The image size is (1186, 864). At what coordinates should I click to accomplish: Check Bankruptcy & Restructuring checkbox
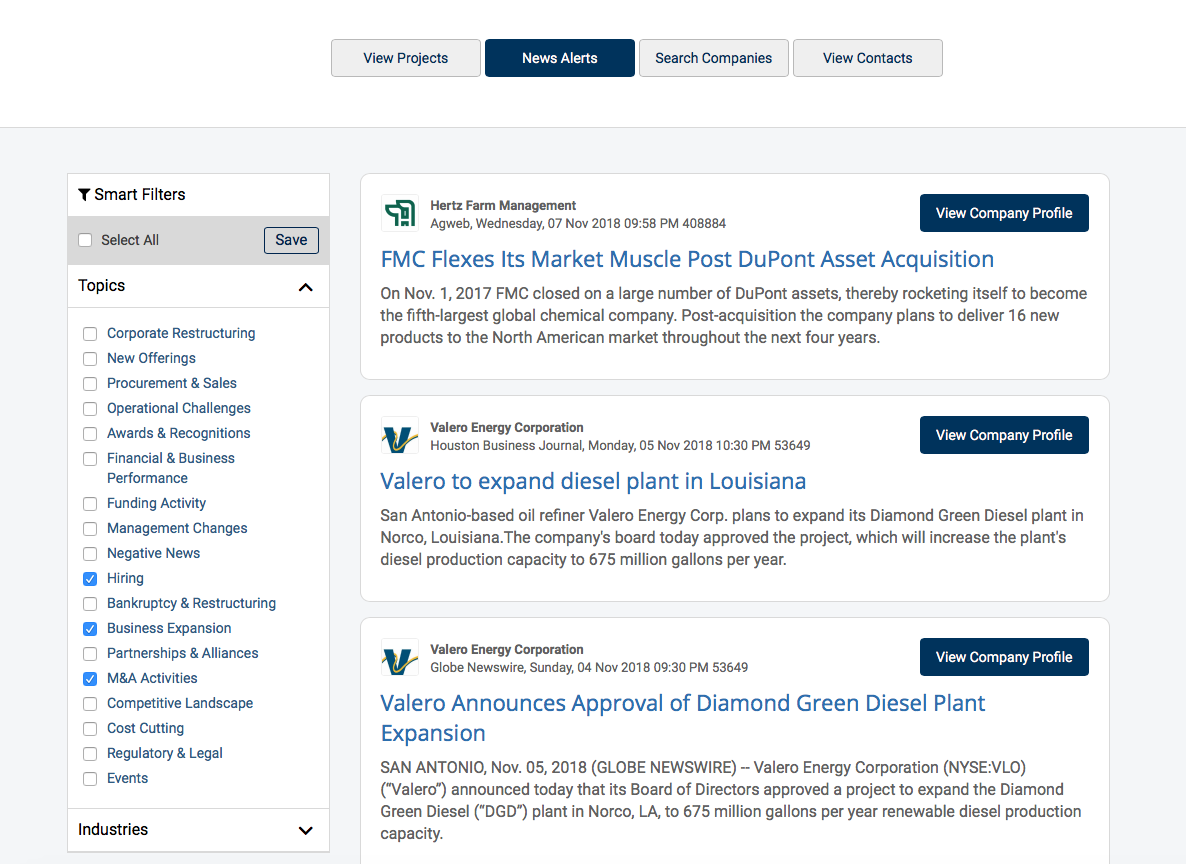(x=90, y=604)
